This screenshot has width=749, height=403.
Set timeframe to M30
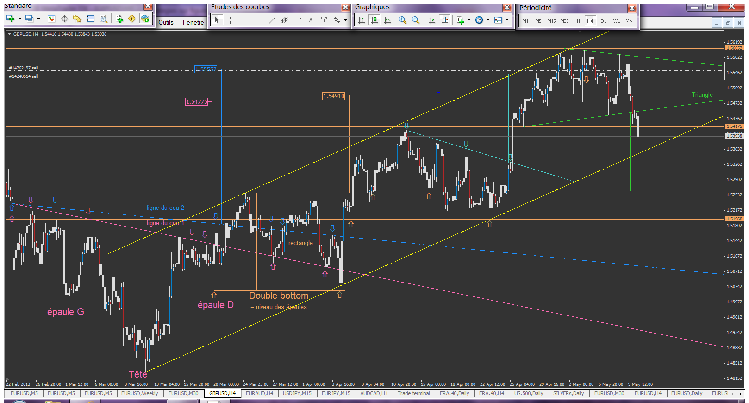564,21
